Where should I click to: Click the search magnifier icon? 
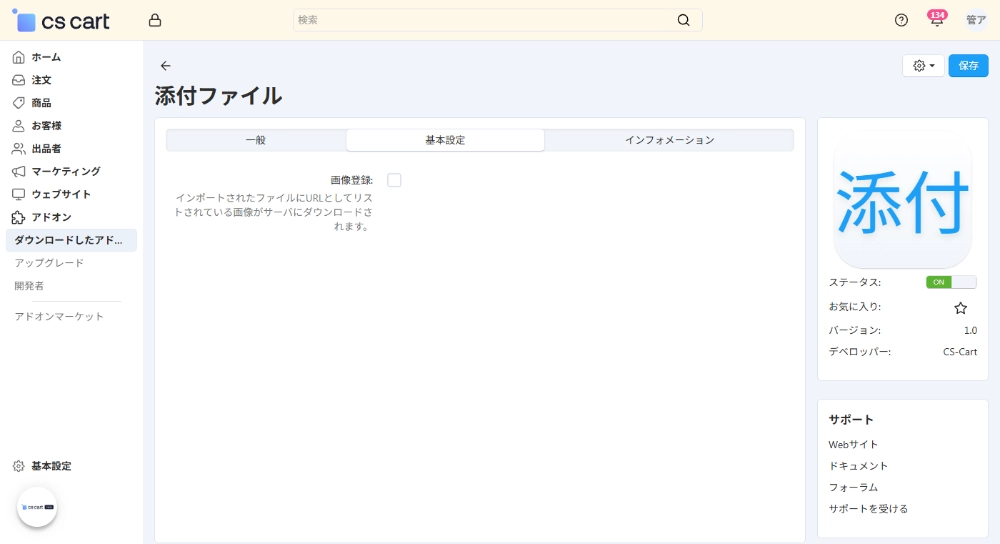683,20
